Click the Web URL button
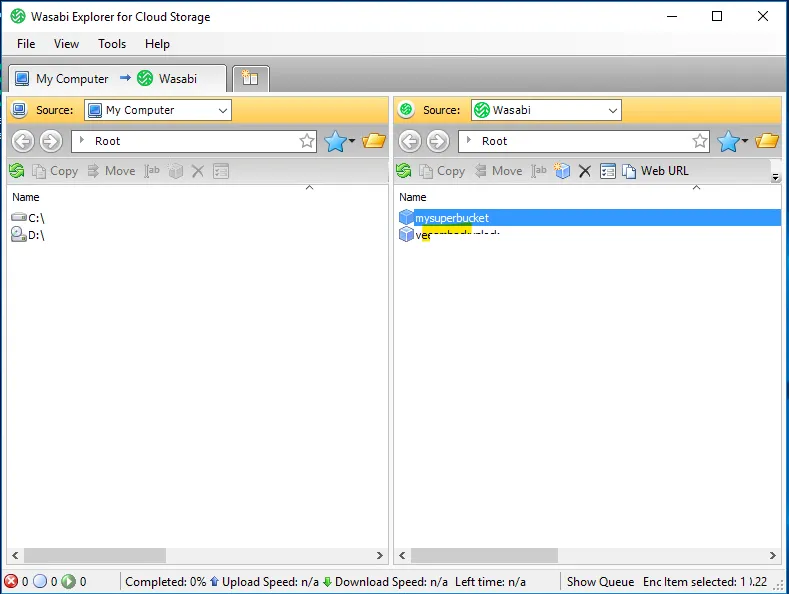Image resolution: width=789 pixels, height=594 pixels. [x=655, y=171]
